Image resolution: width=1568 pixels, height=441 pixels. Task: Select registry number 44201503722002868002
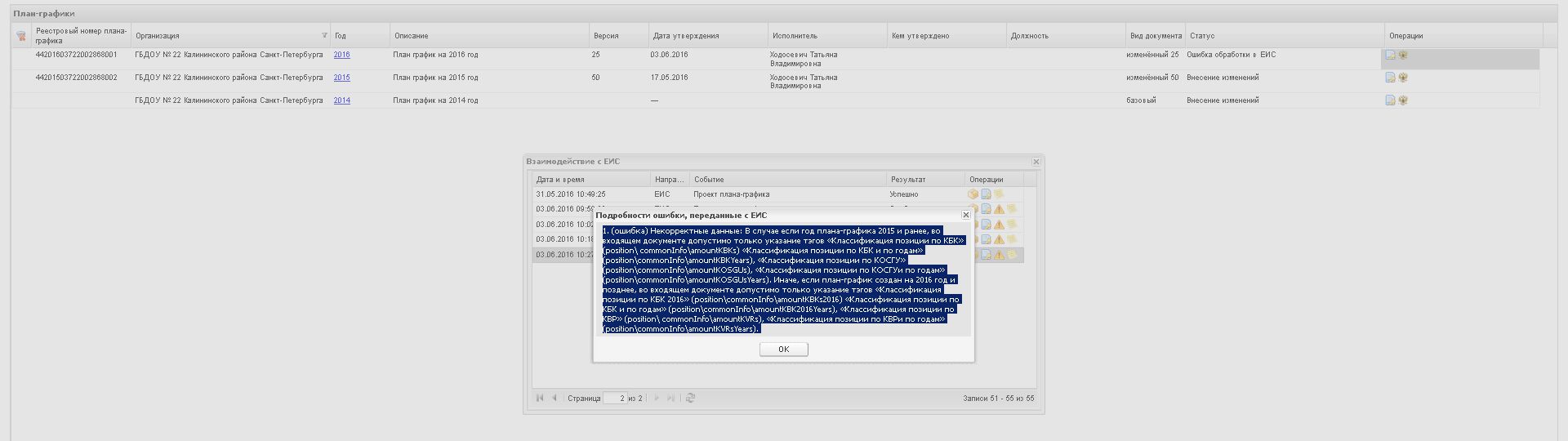pyautogui.click(x=76, y=78)
